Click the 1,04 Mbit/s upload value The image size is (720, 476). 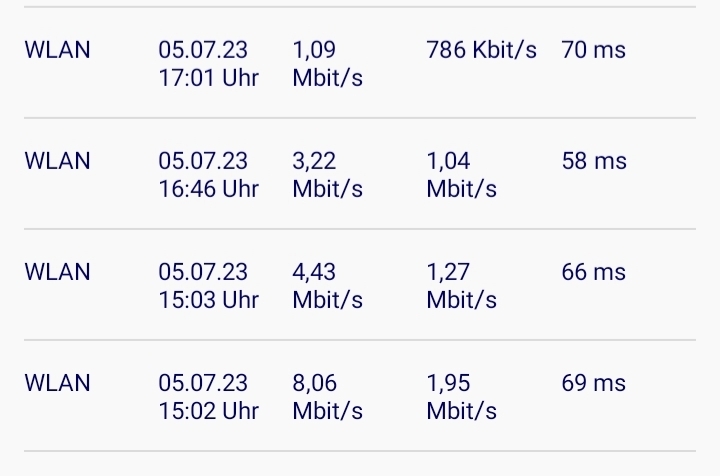(x=461, y=174)
